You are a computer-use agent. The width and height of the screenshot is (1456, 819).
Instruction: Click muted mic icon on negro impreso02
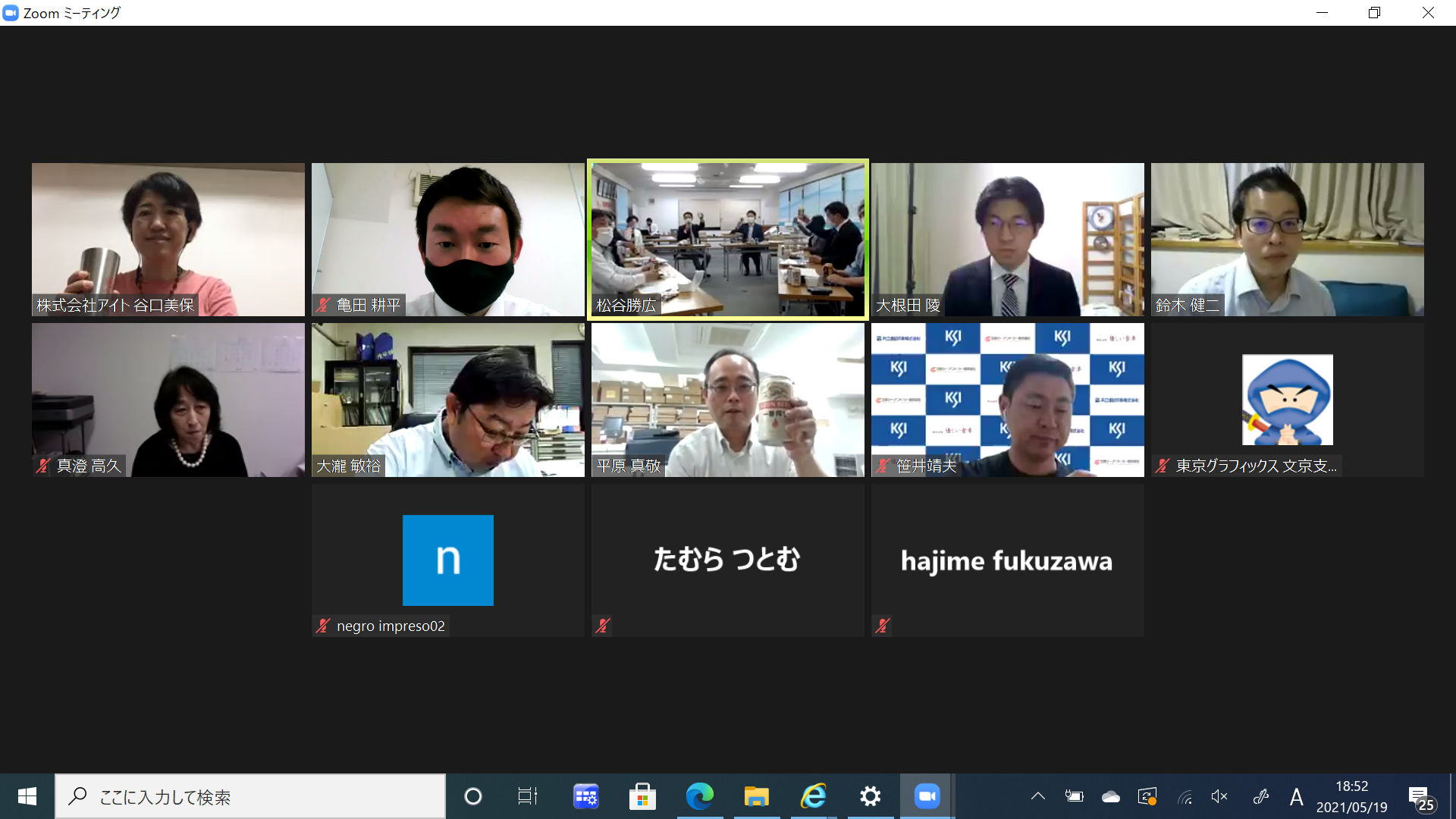323,626
